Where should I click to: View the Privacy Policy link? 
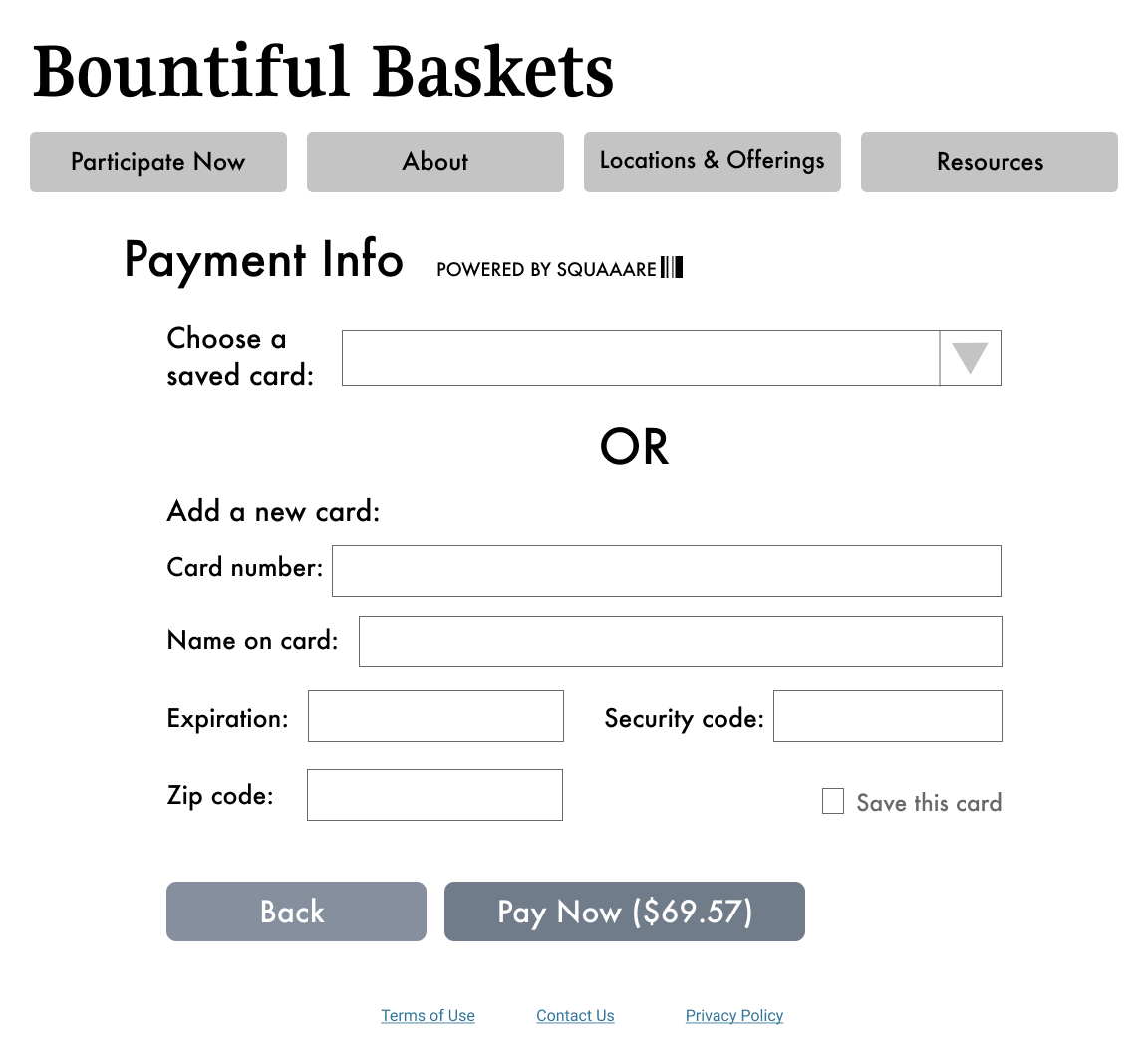click(x=734, y=1016)
